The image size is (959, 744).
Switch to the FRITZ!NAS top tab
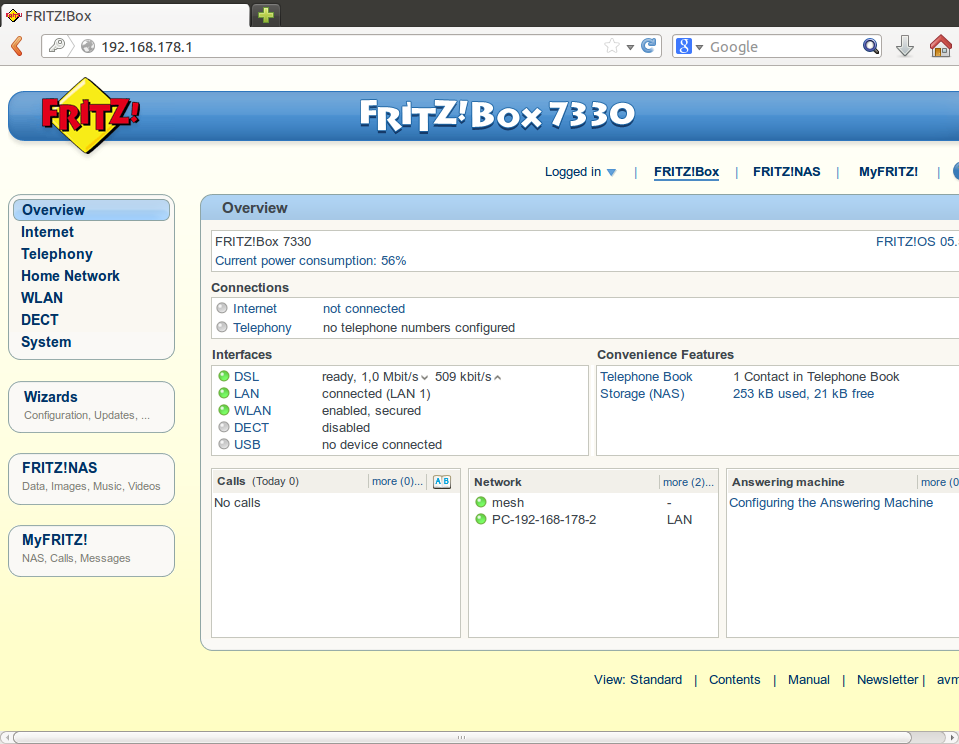786,172
